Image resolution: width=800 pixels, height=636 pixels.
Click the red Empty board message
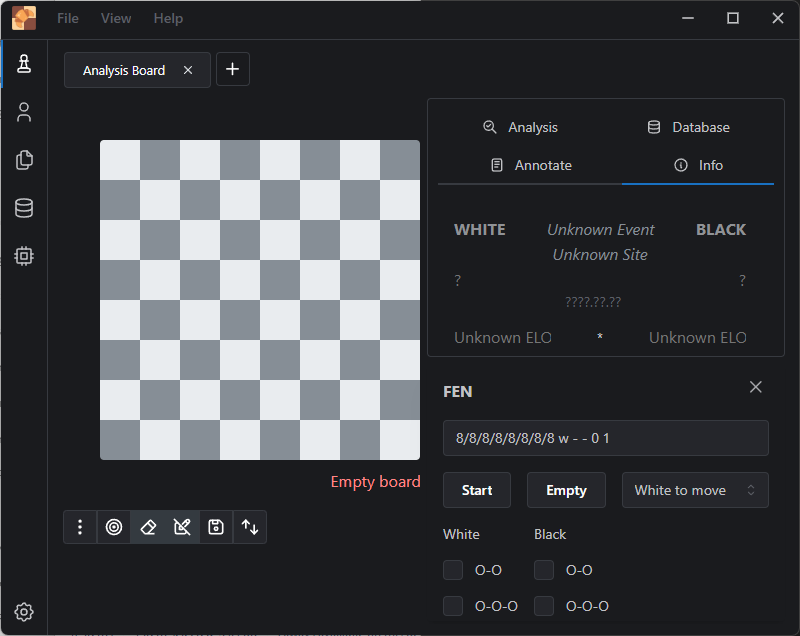[x=376, y=482]
